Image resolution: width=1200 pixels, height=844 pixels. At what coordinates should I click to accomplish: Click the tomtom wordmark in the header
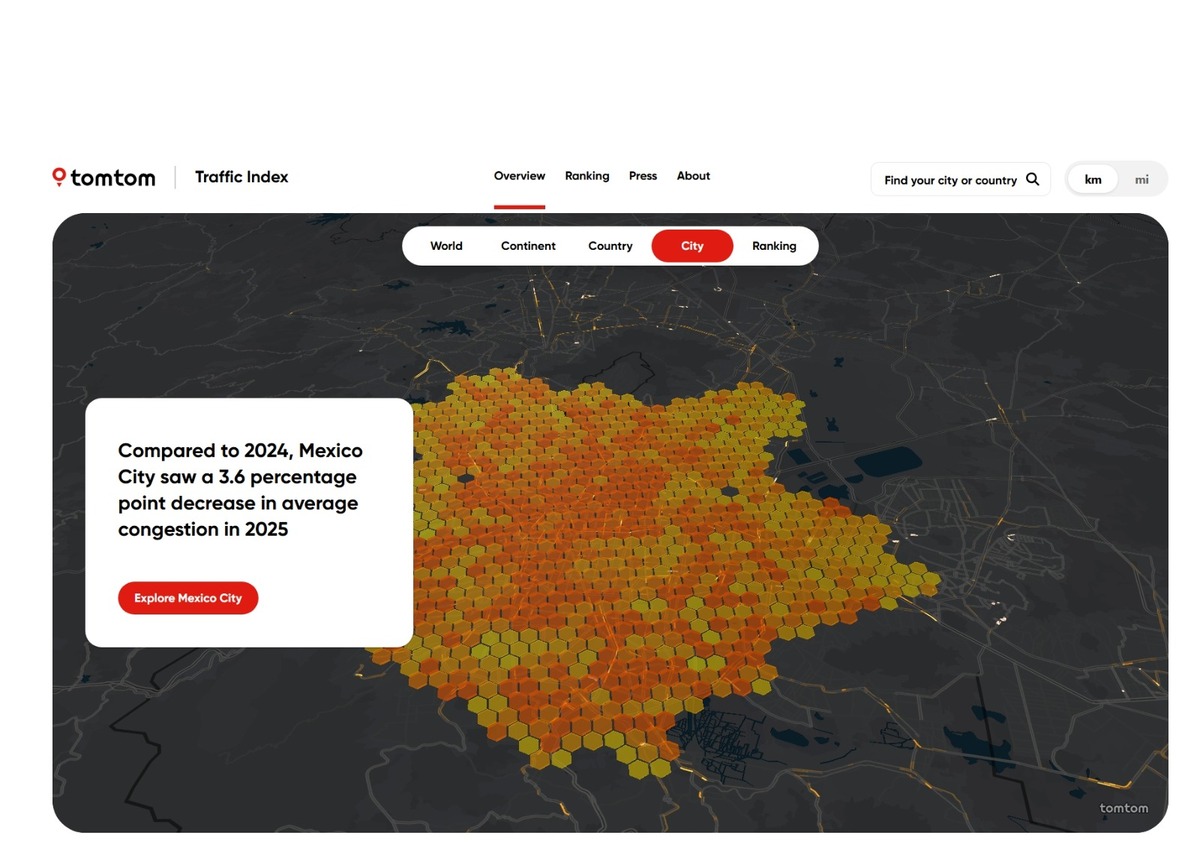click(113, 178)
